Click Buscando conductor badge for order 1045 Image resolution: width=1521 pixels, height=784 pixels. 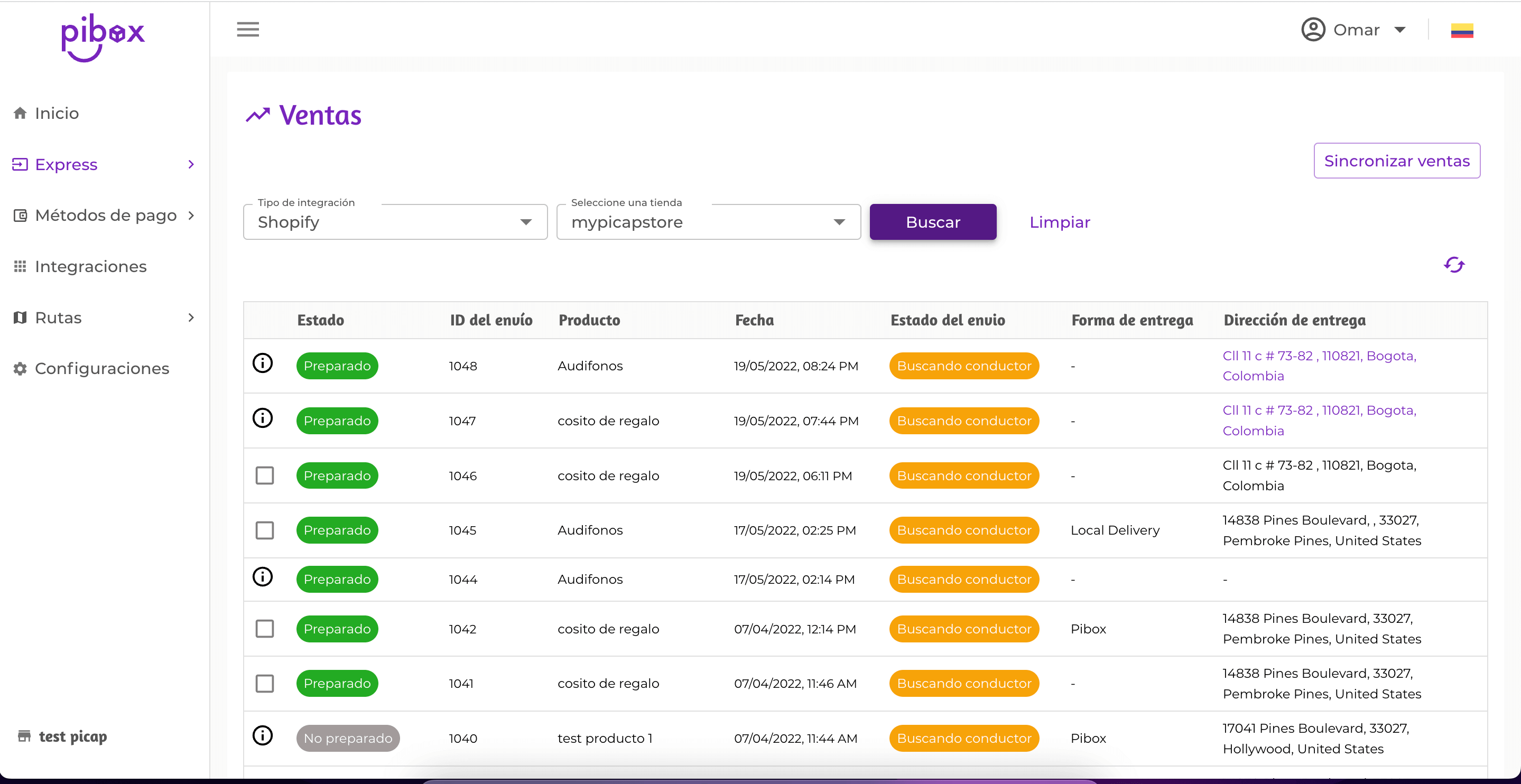(964, 530)
